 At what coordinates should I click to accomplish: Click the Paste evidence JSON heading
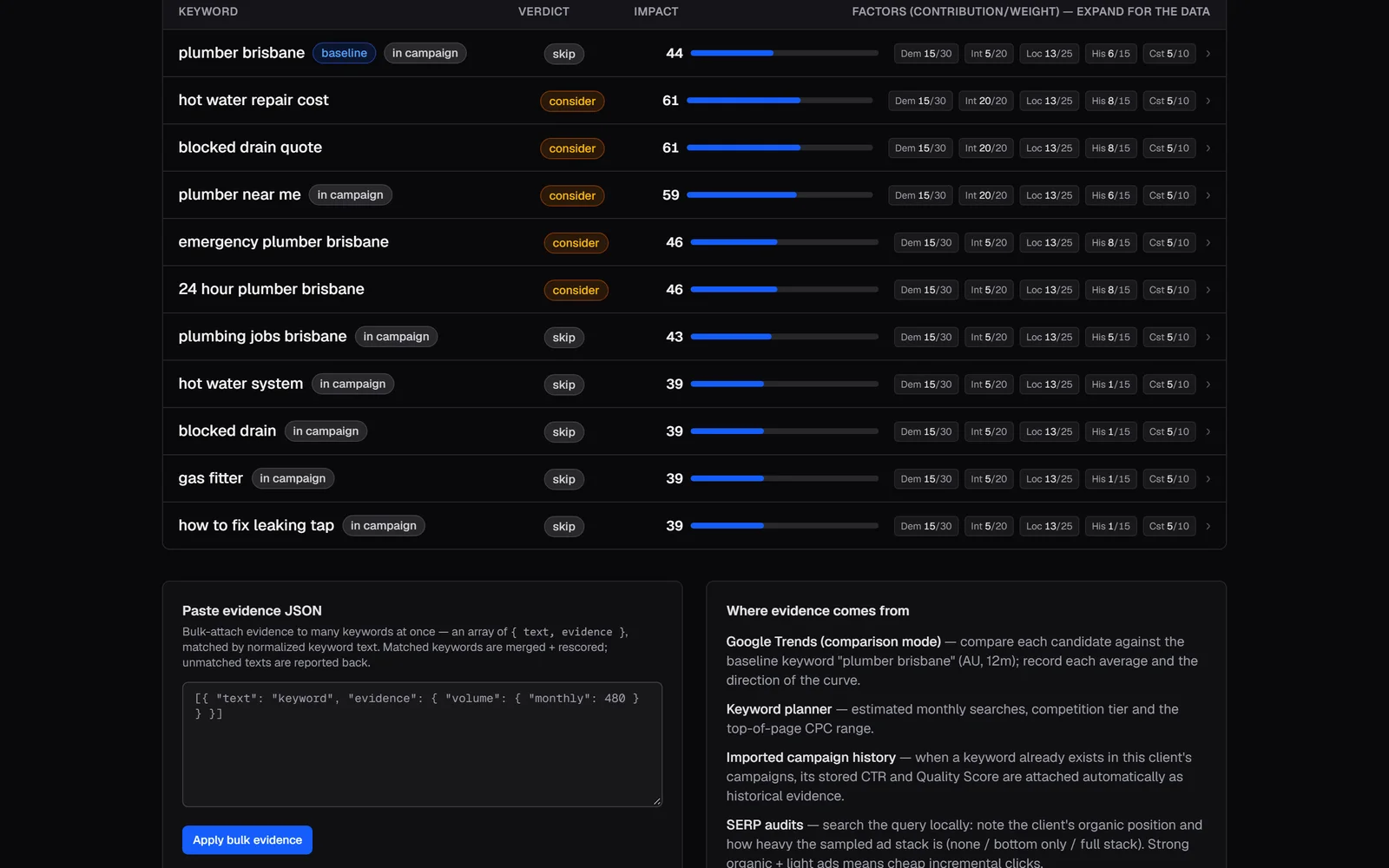tap(252, 611)
